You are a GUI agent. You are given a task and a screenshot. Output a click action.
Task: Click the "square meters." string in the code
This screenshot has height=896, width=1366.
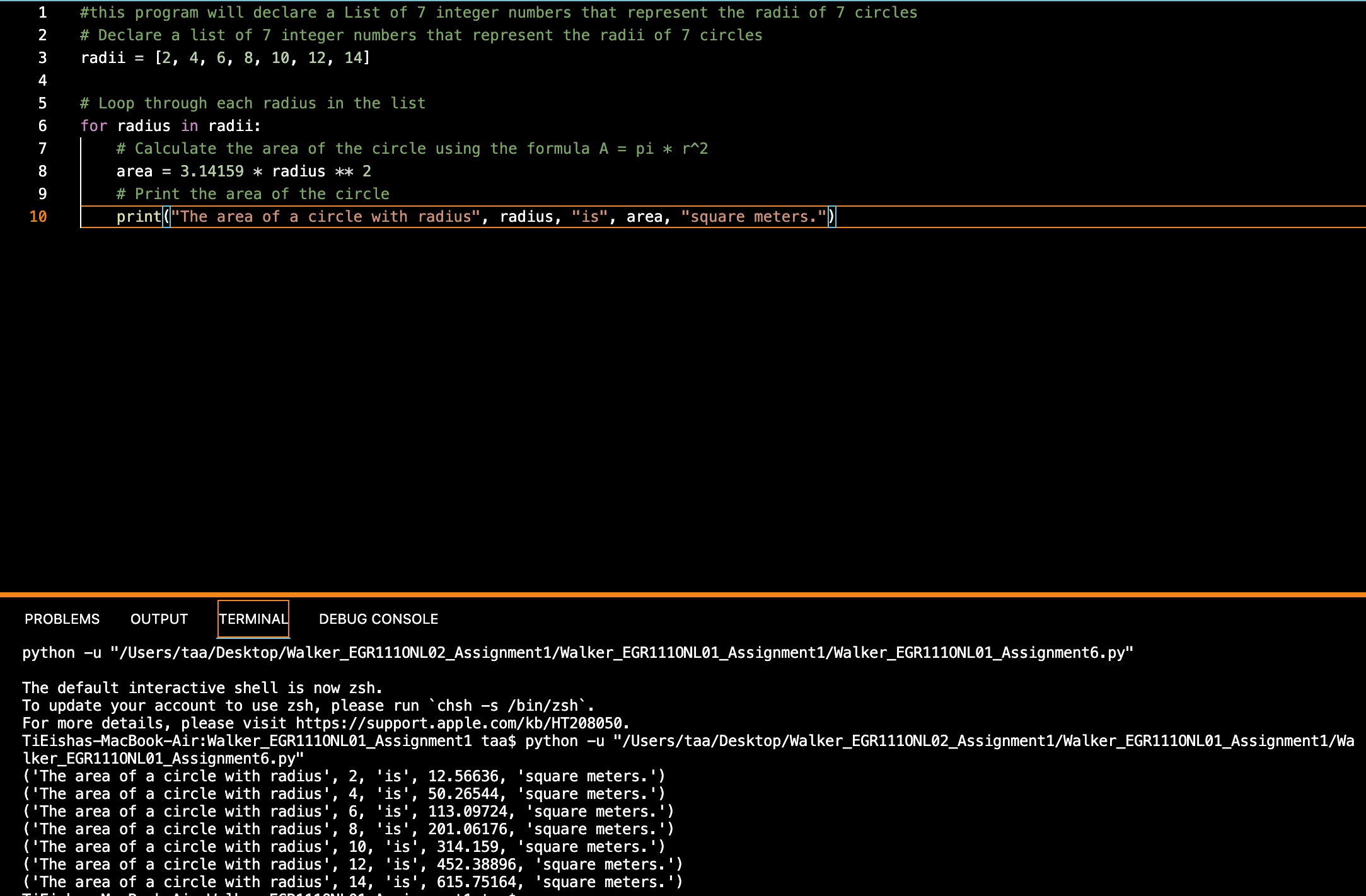753,217
